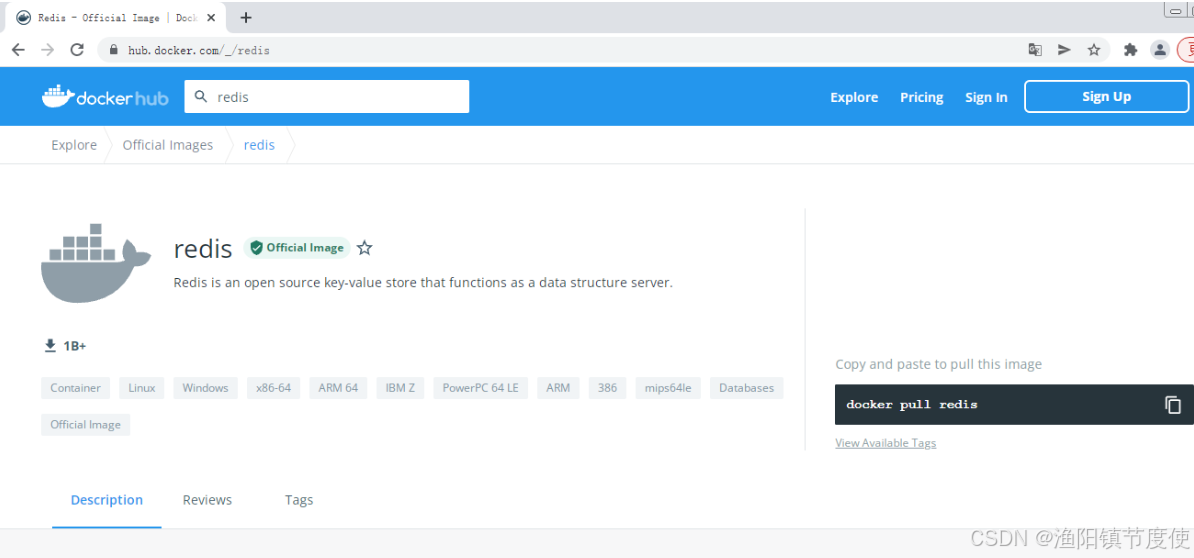Switch to the Tags tab
The width and height of the screenshot is (1194, 558).
[298, 500]
